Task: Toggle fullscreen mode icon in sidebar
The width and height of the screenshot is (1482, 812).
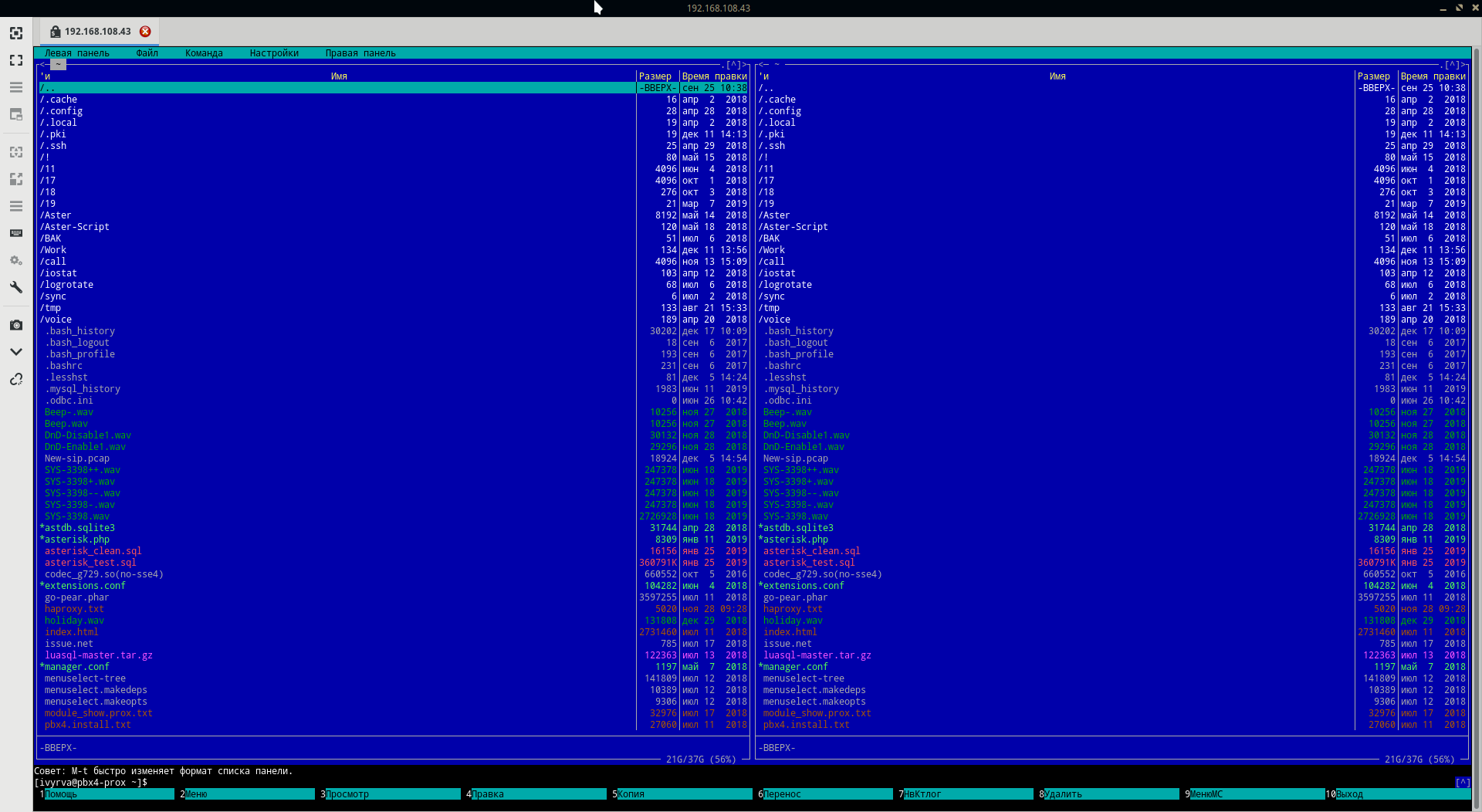Action: [16, 60]
